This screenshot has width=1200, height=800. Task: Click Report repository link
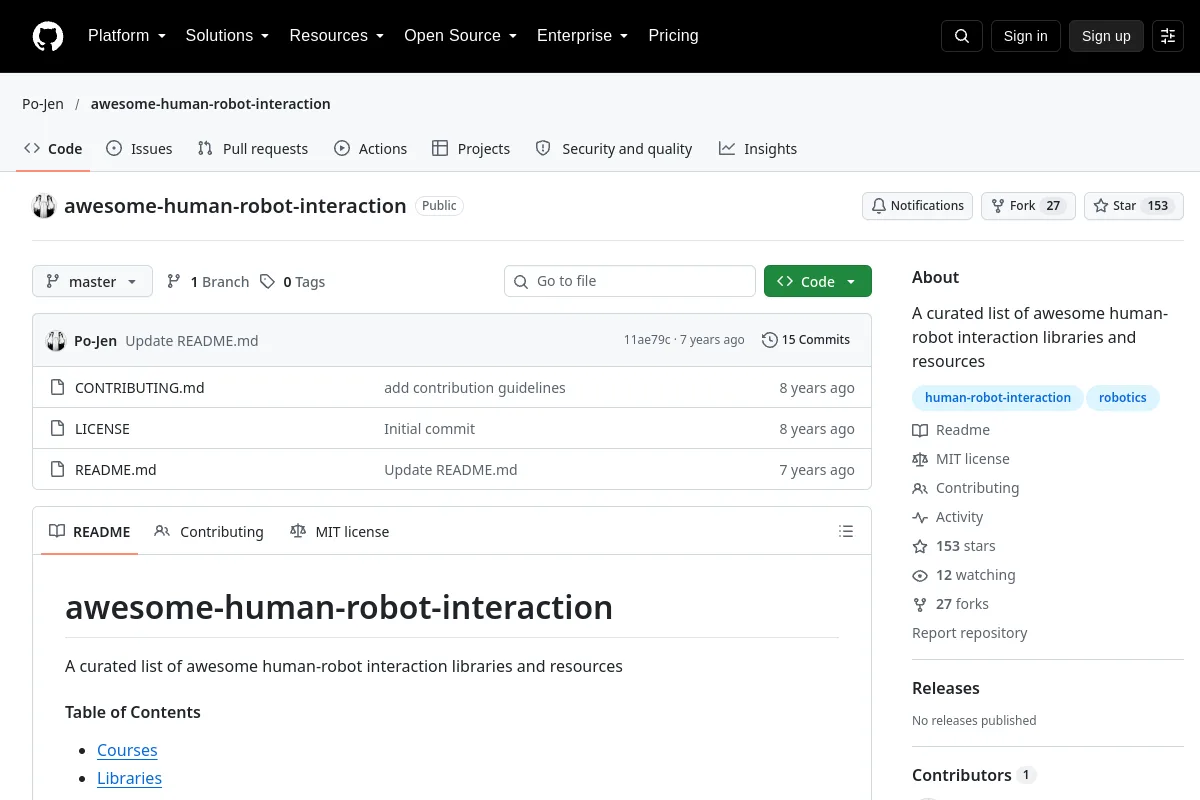point(969,633)
